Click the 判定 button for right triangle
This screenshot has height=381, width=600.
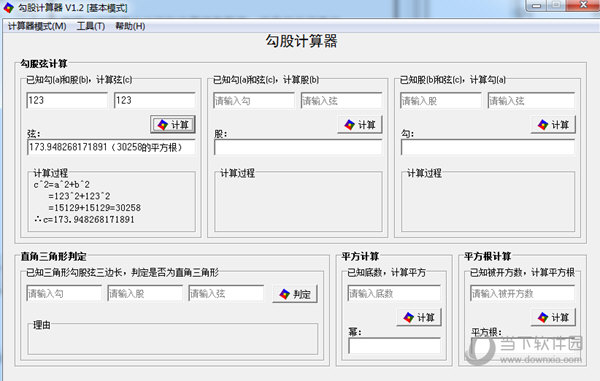295,294
